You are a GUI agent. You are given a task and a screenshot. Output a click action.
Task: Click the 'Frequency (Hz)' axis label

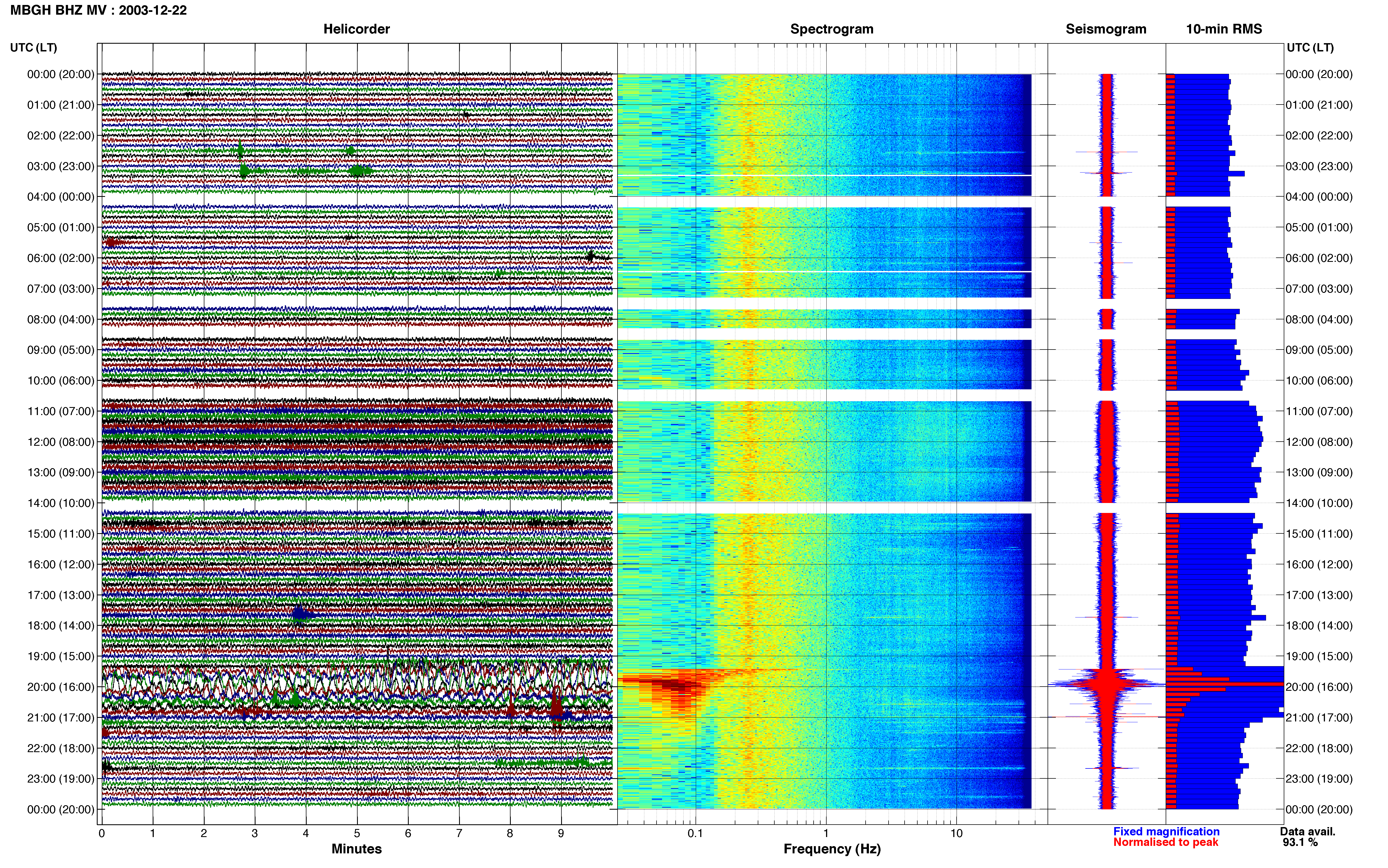coord(832,849)
